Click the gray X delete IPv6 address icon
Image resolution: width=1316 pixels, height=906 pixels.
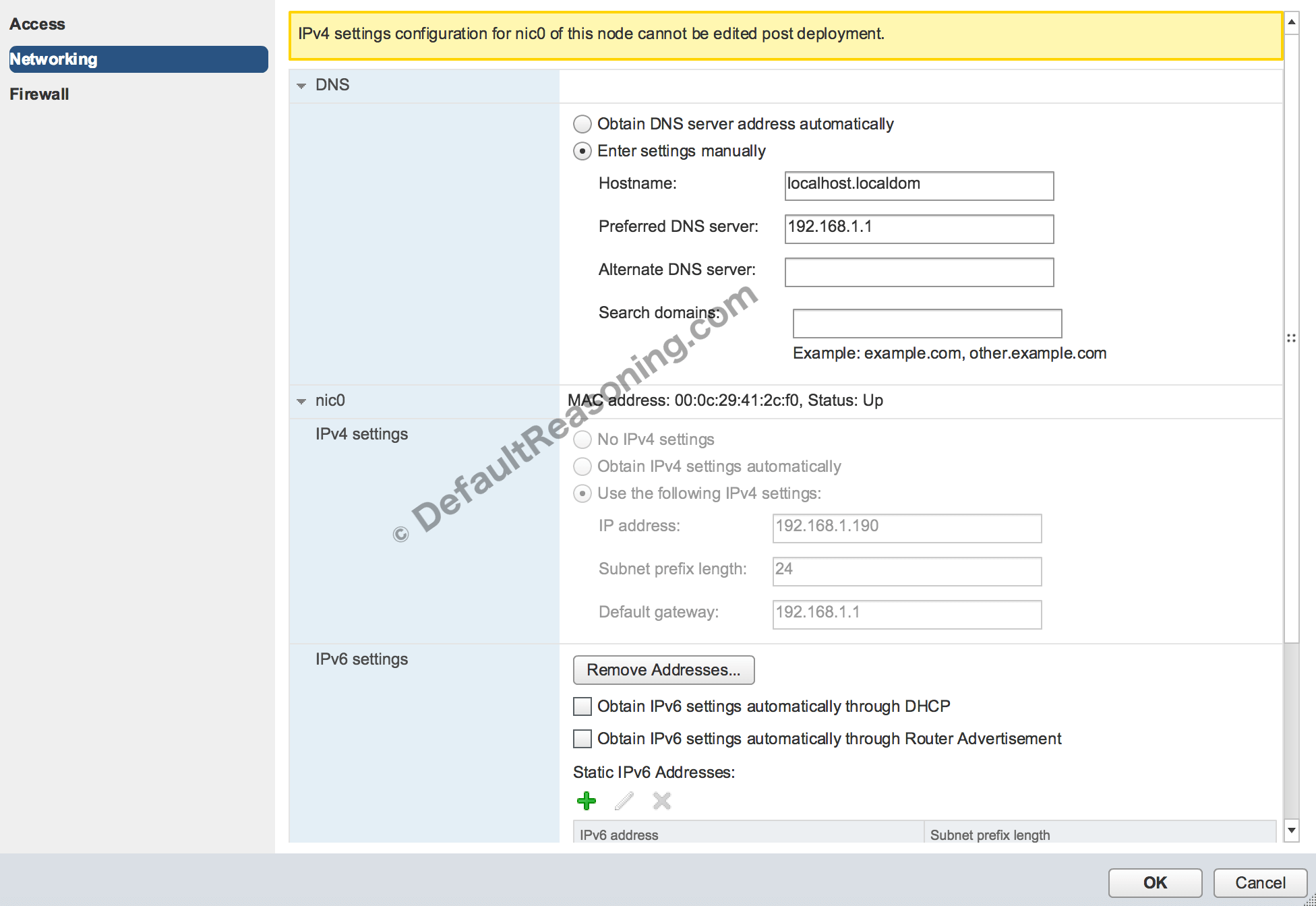click(x=662, y=801)
